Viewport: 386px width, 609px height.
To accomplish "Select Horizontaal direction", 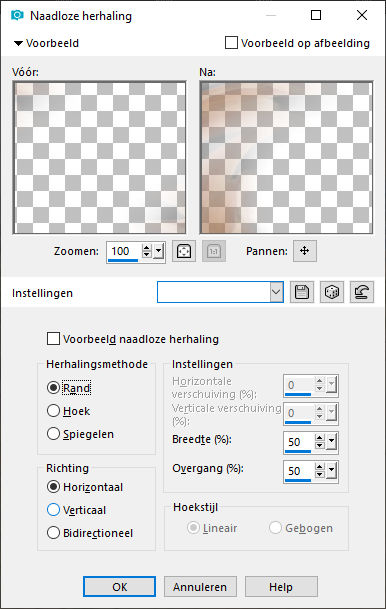I will (x=53, y=487).
